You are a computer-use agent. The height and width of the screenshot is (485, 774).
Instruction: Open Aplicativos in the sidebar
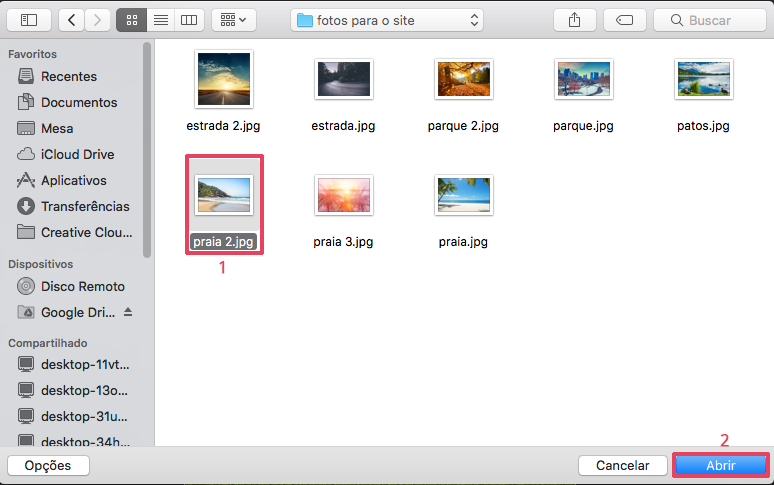click(62, 181)
